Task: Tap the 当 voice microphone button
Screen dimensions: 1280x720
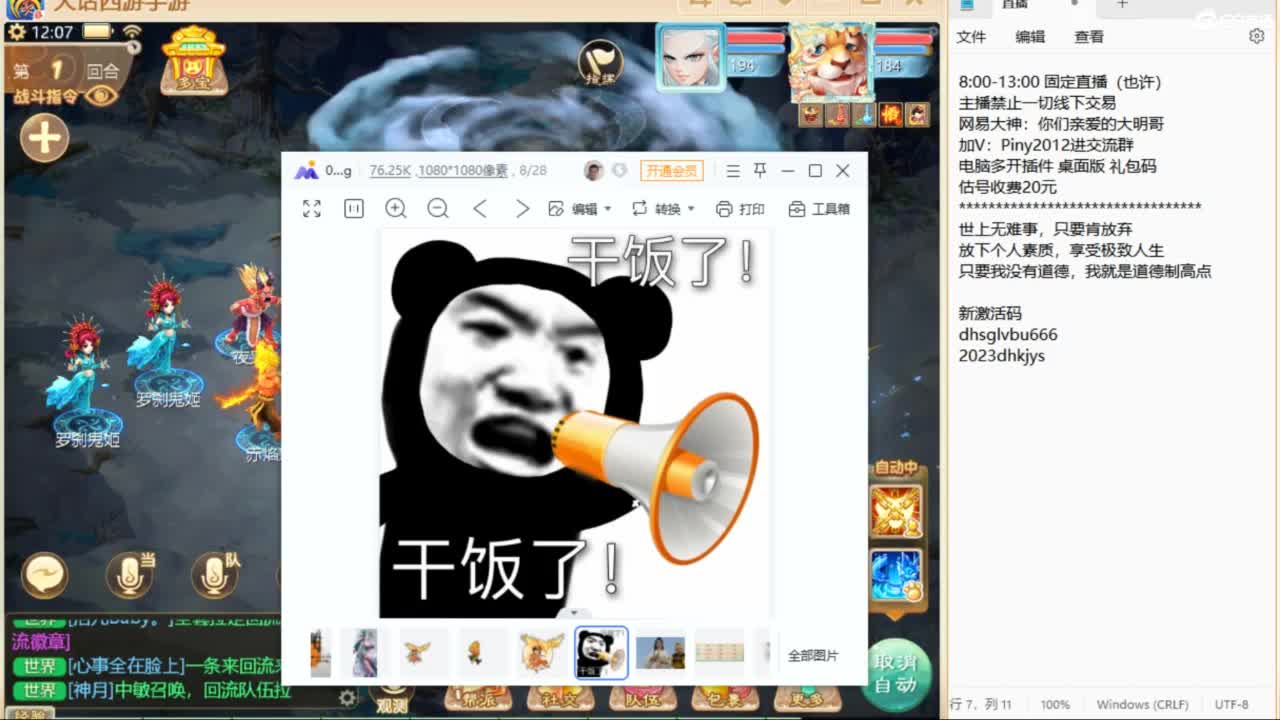Action: pos(130,575)
